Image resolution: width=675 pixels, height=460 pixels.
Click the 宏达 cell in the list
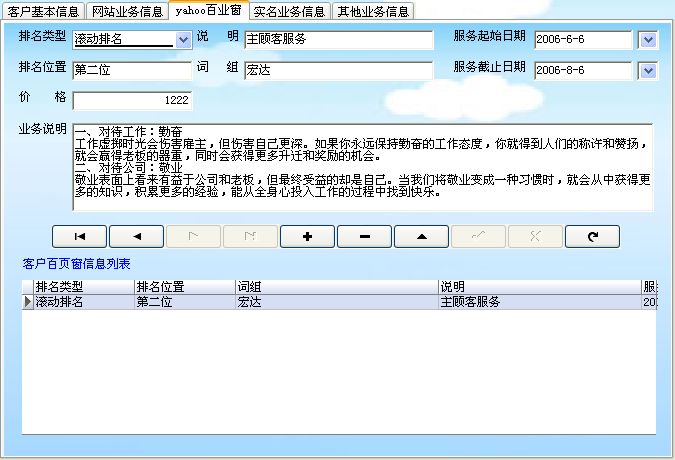click(337, 302)
